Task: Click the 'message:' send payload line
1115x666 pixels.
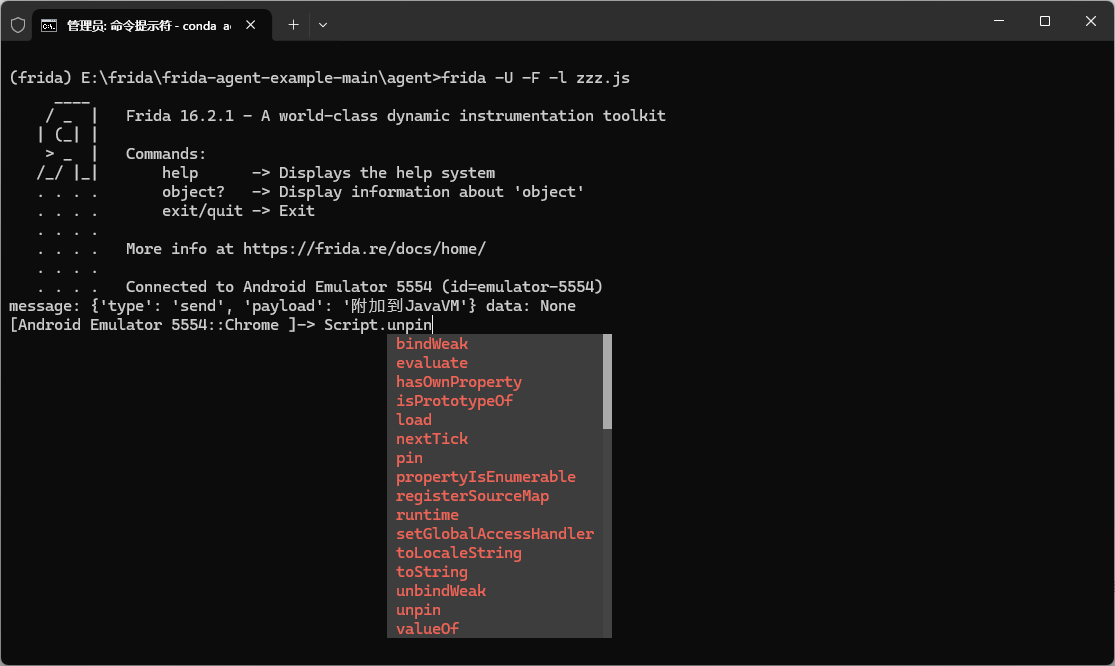Action: 292,306
